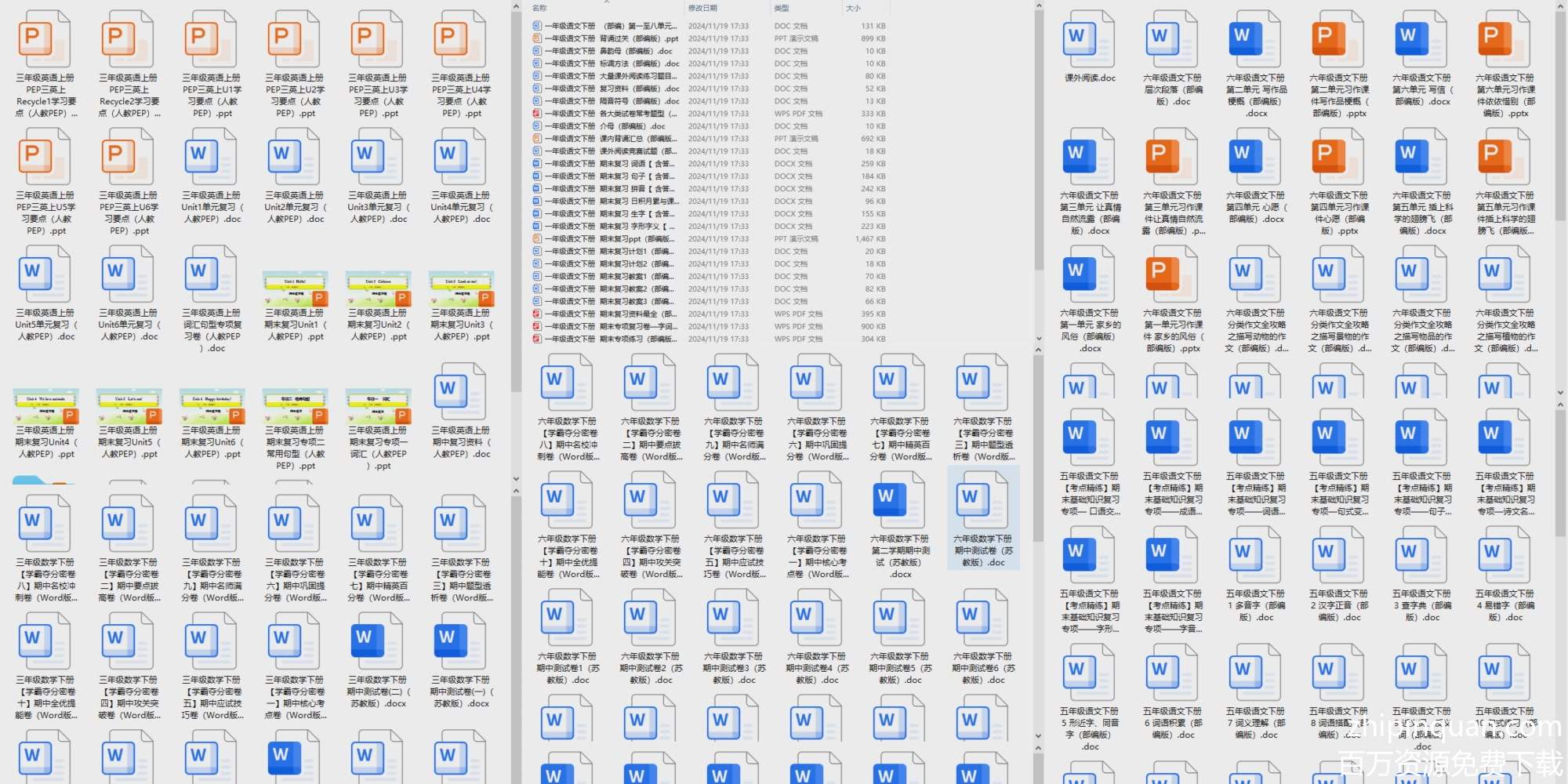Click the PEP三英上U1学习要点 .ppt file icon
This screenshot has height=784, width=1568.
click(x=211, y=39)
